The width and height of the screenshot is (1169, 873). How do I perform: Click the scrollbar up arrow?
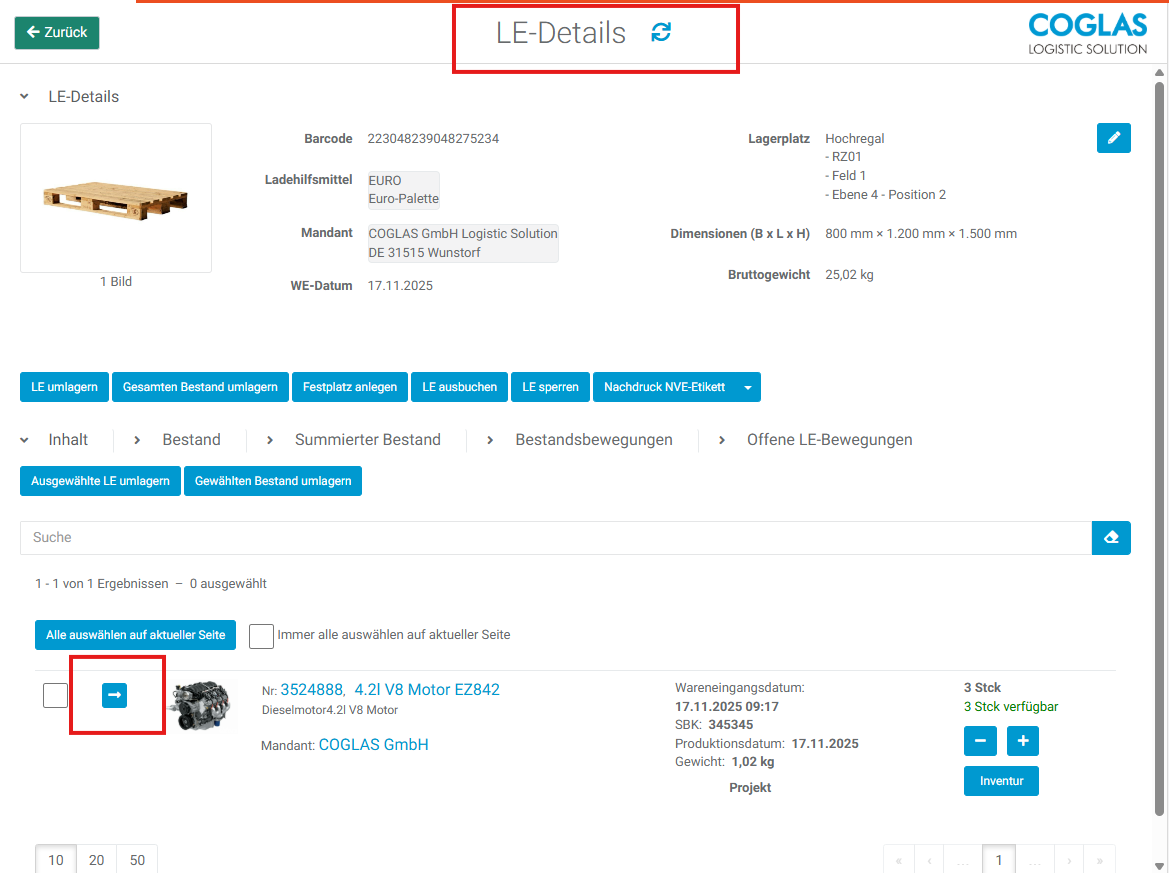1159,72
